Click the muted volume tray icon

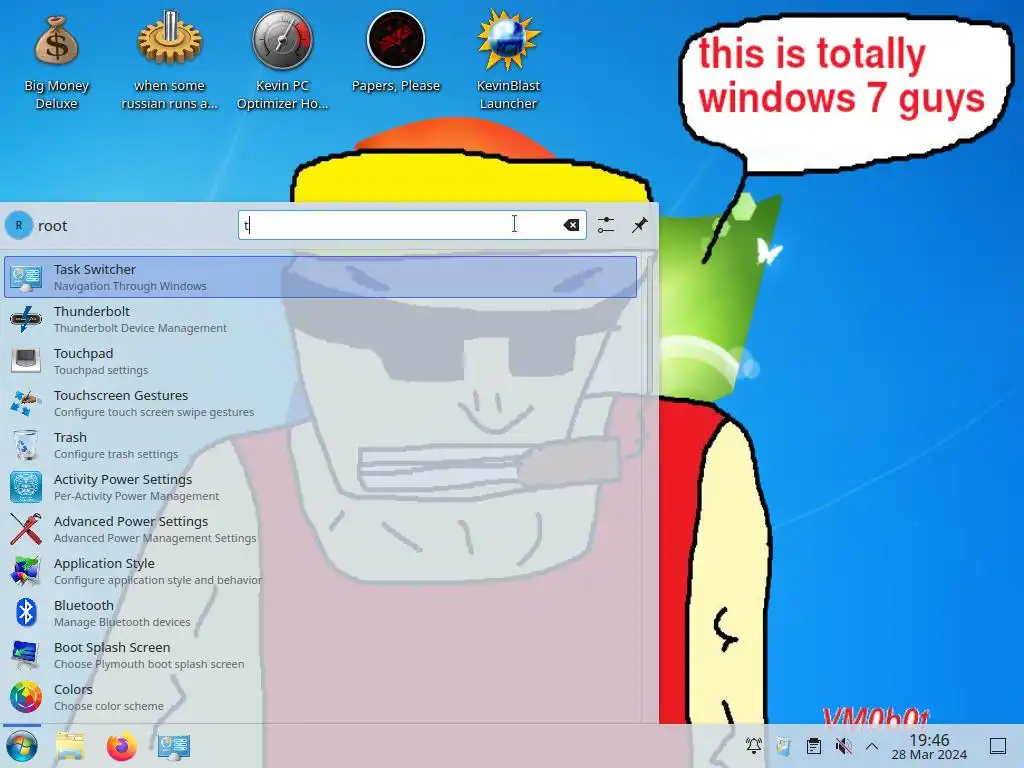pos(843,746)
